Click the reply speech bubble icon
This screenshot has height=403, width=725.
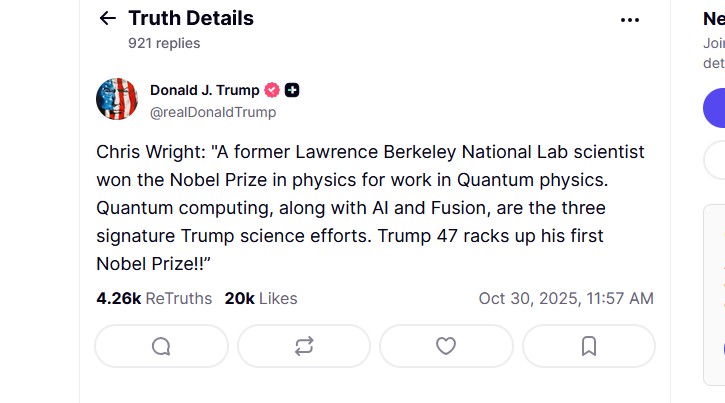[x=161, y=346]
